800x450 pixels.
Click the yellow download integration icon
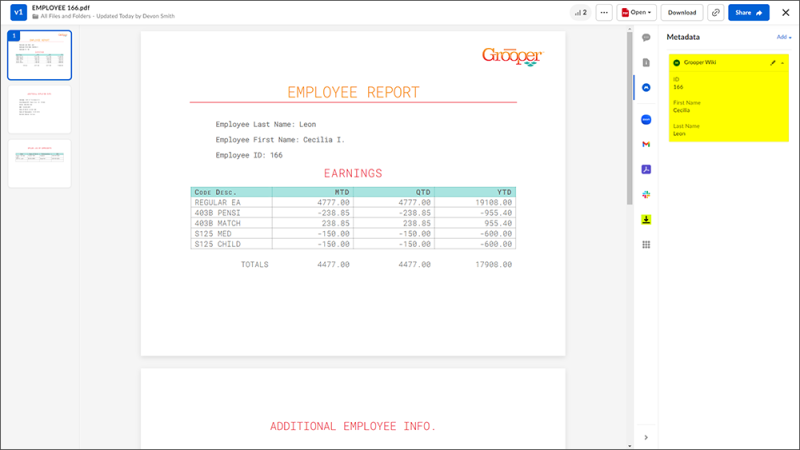coord(646,219)
